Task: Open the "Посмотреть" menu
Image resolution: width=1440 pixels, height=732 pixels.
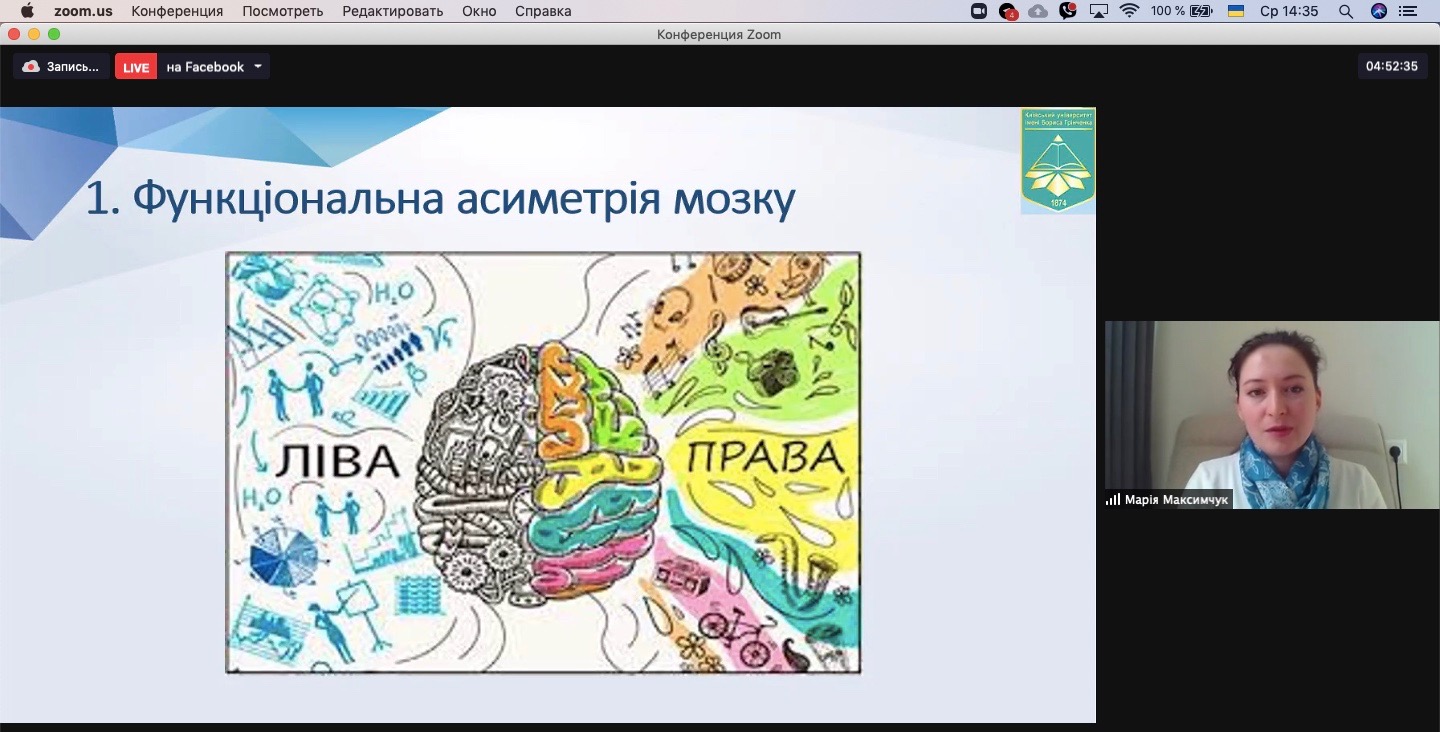Action: (x=282, y=11)
